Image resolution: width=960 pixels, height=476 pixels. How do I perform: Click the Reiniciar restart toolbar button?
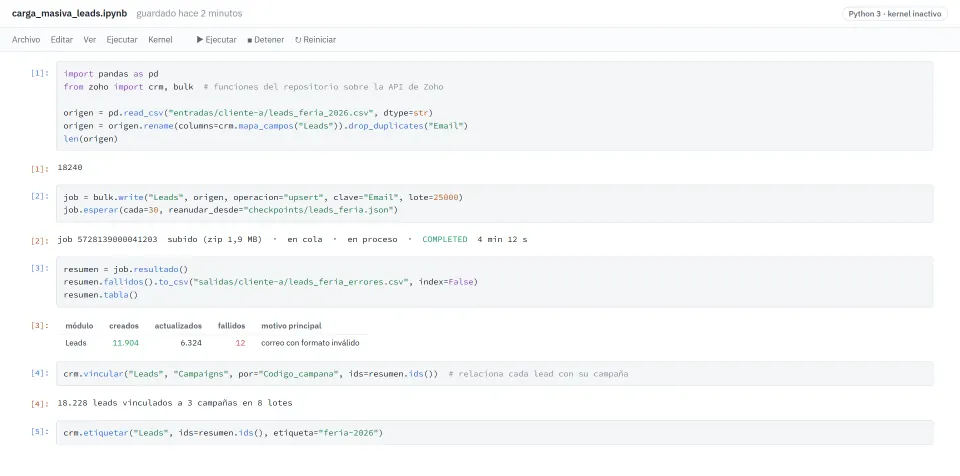click(x=315, y=40)
